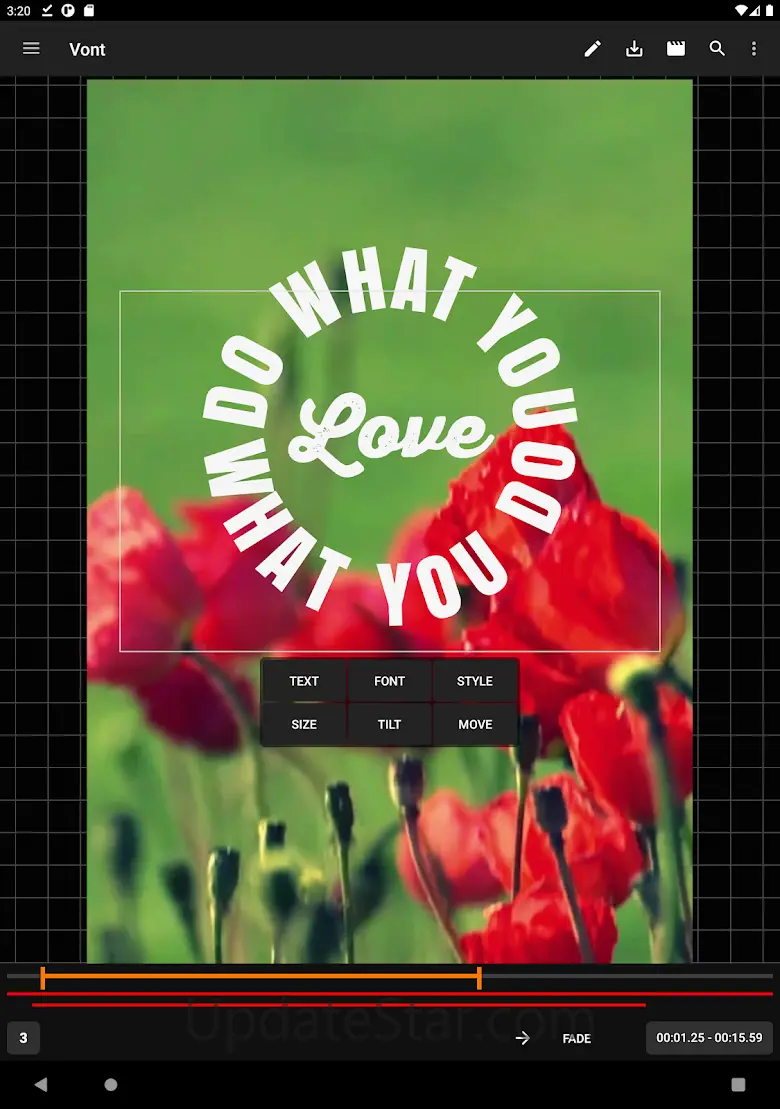Screen dimensions: 780x1109
Task: Open the video clapperboard icon
Action: point(676,49)
